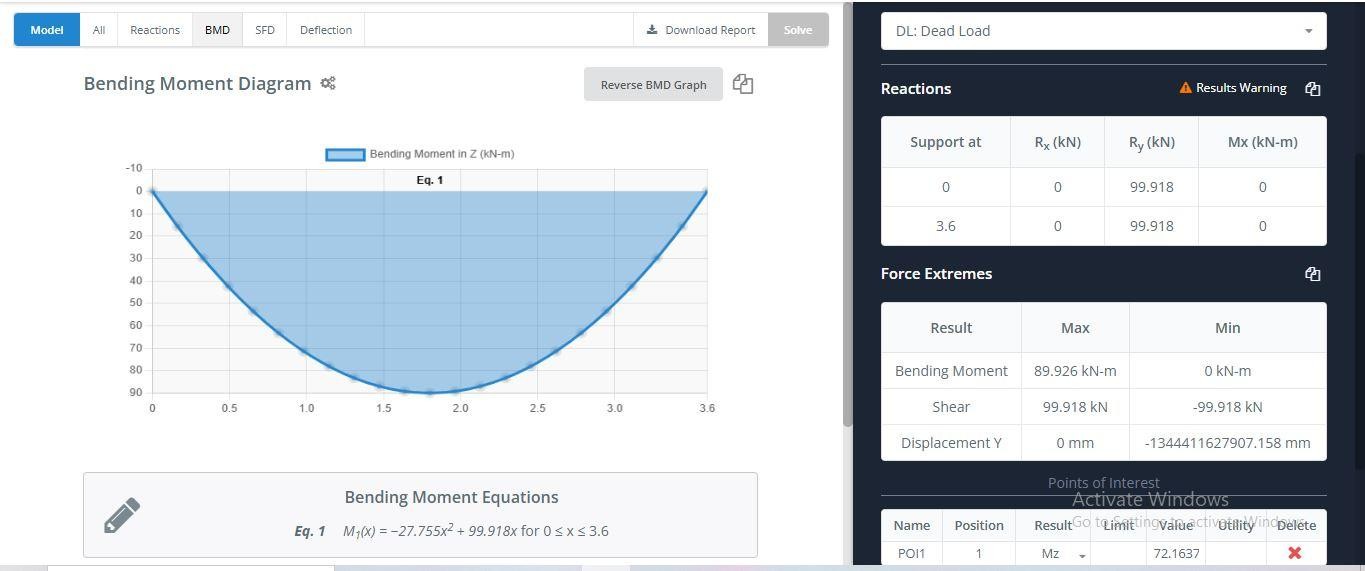
Task: Click the Displacement Y max 0 mm
Action: coord(1075,443)
